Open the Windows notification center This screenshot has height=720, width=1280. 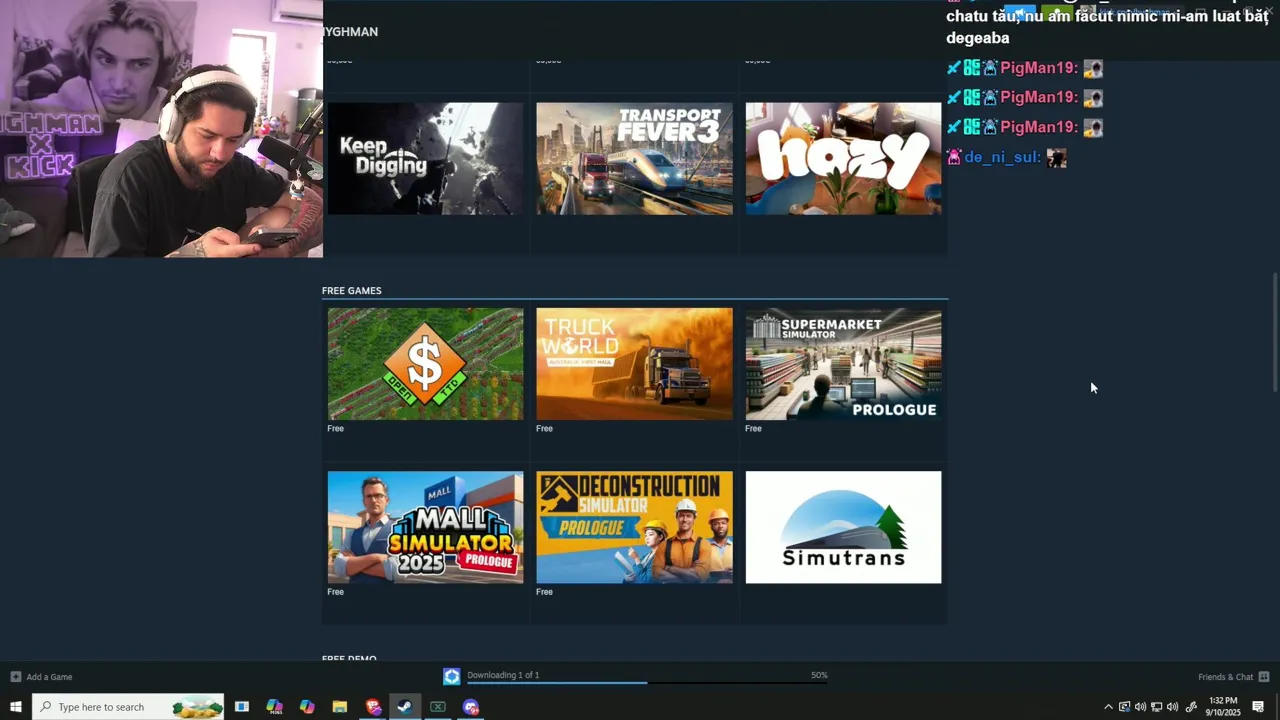[x=1258, y=707]
